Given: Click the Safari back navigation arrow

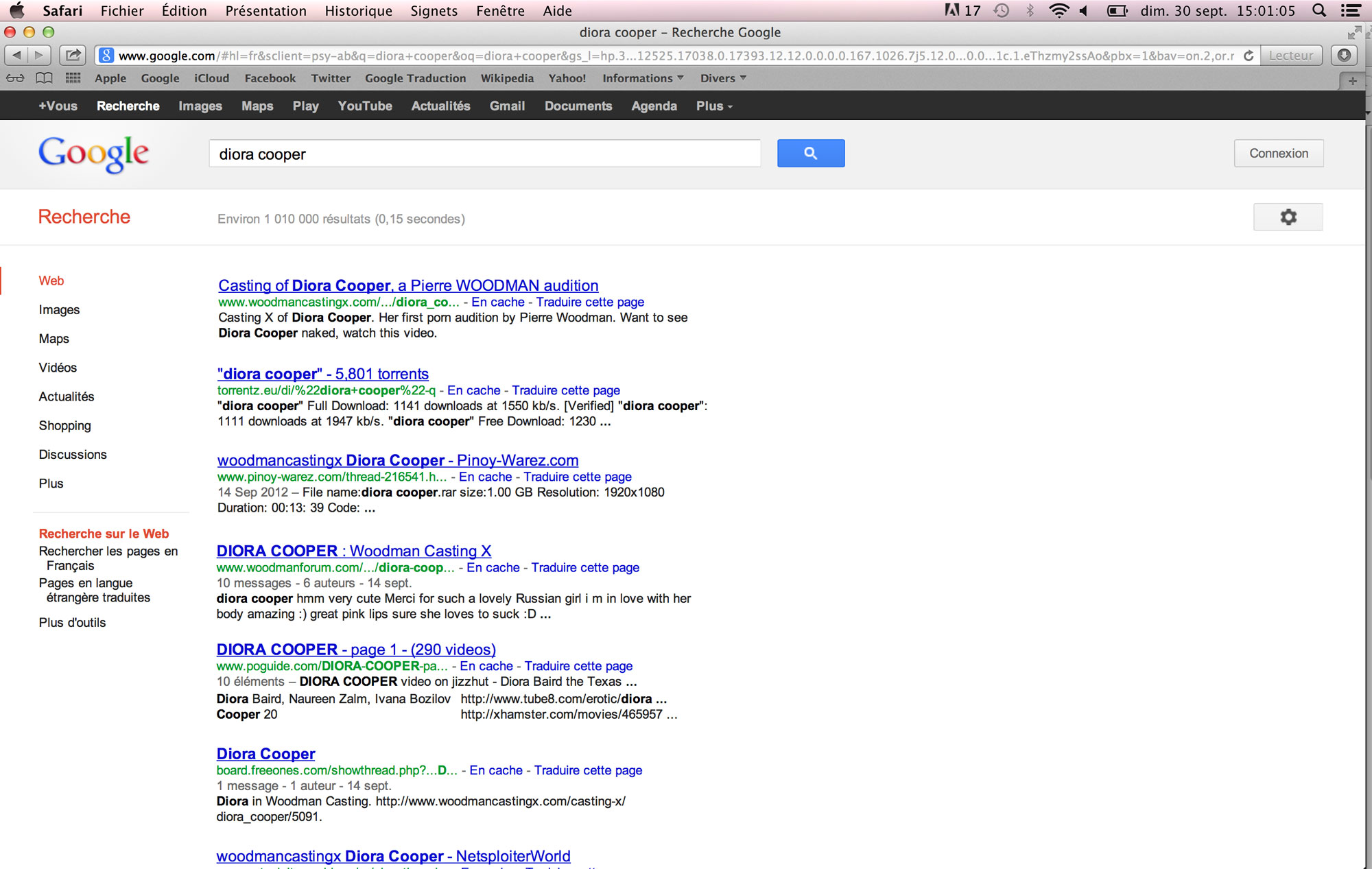Looking at the screenshot, I should click(x=17, y=55).
